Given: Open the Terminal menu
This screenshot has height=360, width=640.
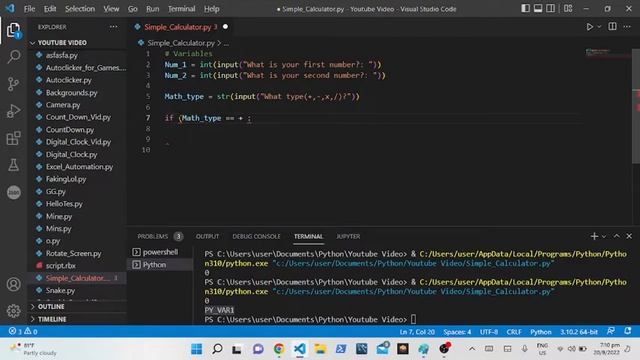Looking at the screenshot, I should (x=182, y=9).
